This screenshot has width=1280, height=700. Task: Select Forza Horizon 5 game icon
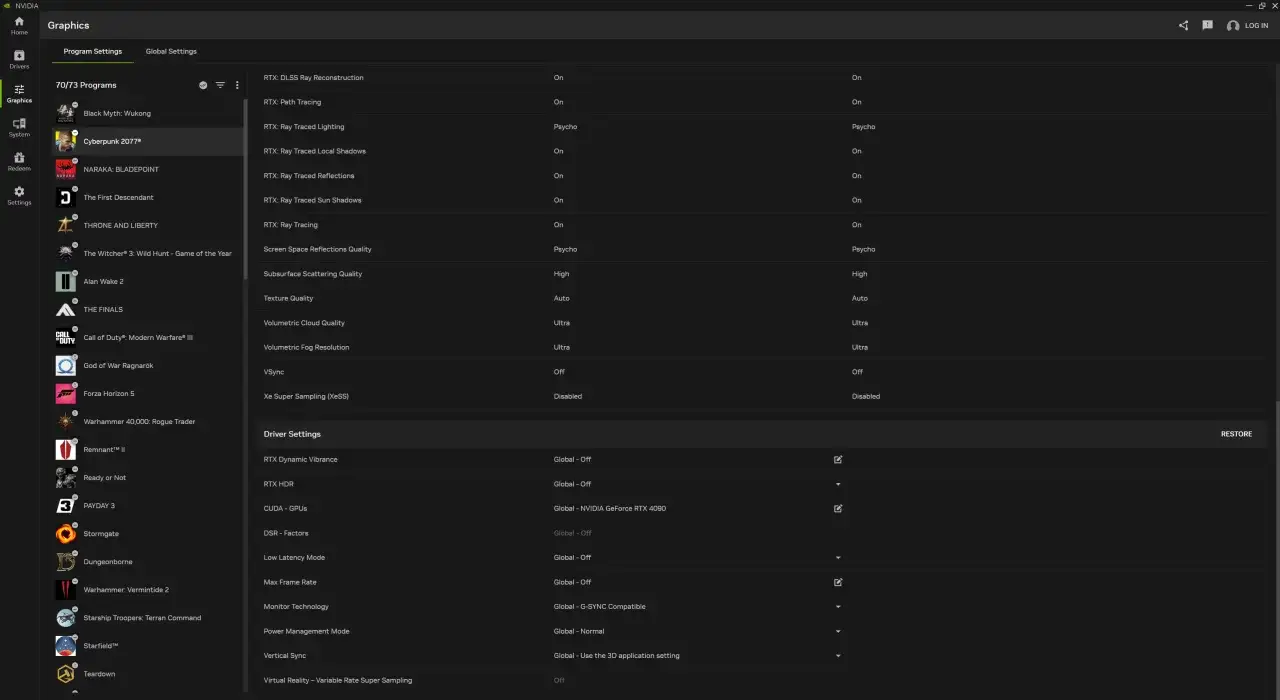click(x=65, y=393)
